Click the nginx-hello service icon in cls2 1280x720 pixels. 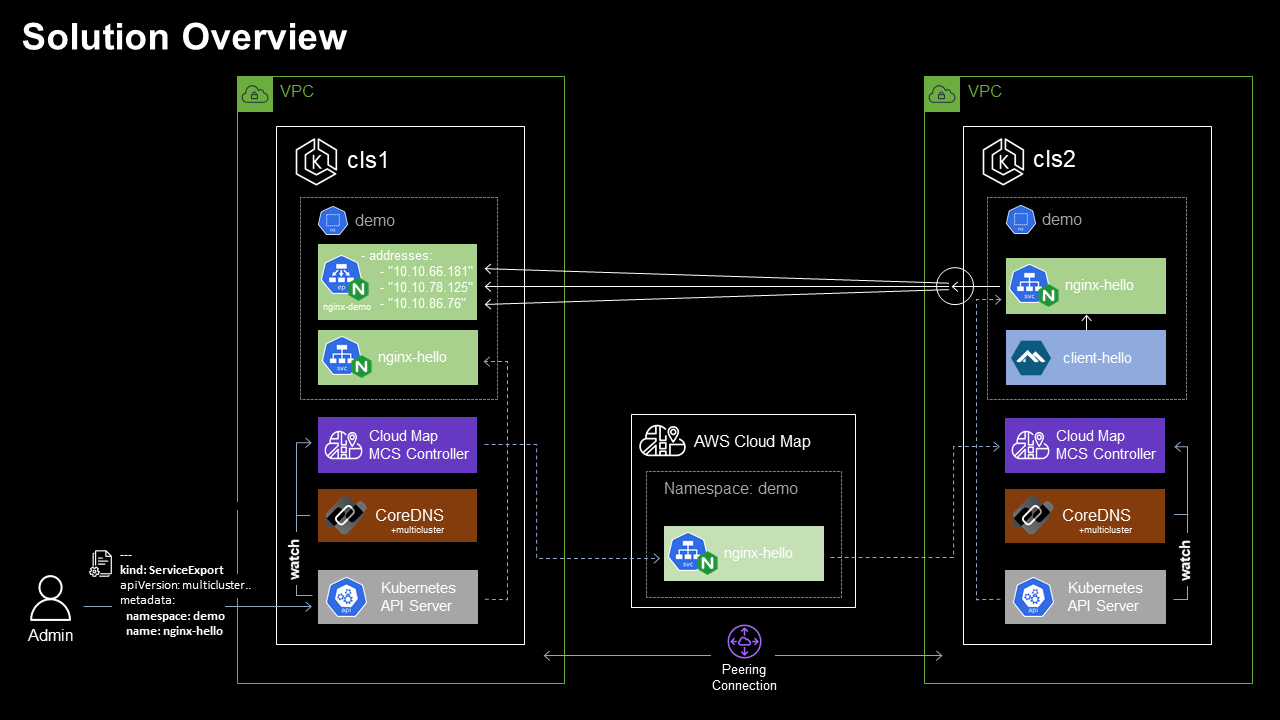click(x=1033, y=286)
